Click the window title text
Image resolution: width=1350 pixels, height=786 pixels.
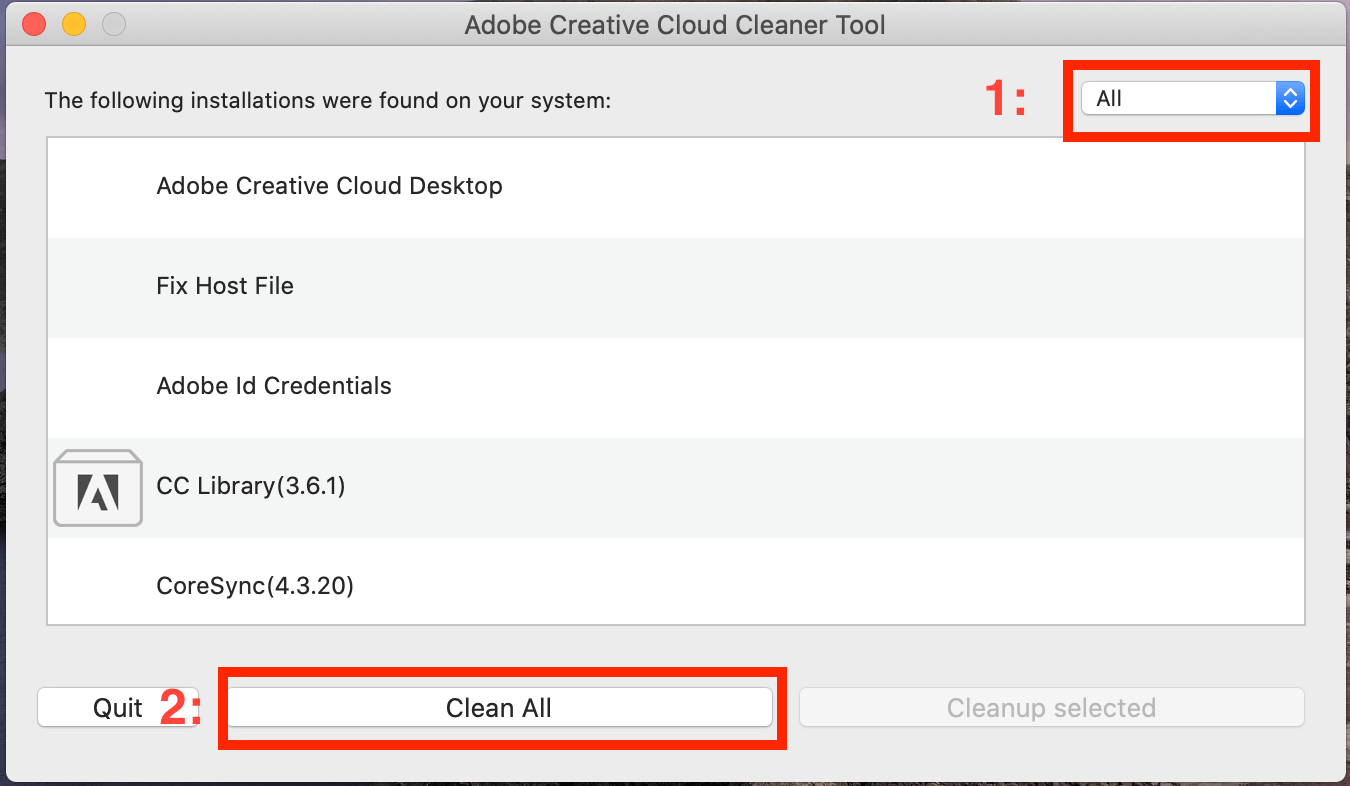tap(675, 24)
